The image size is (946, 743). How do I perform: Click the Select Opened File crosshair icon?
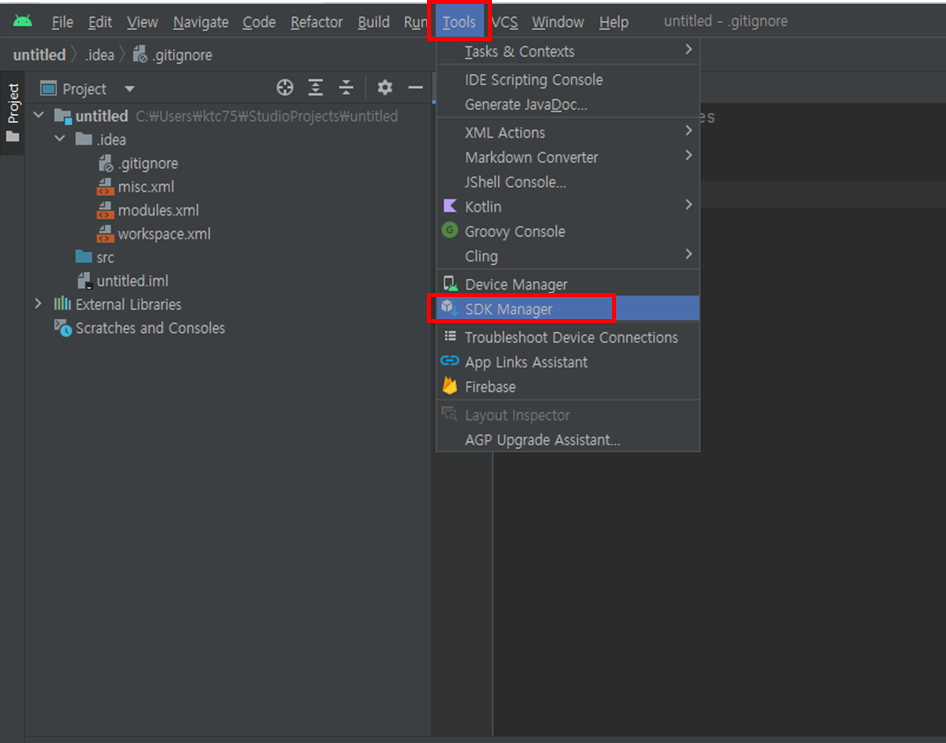coord(284,88)
